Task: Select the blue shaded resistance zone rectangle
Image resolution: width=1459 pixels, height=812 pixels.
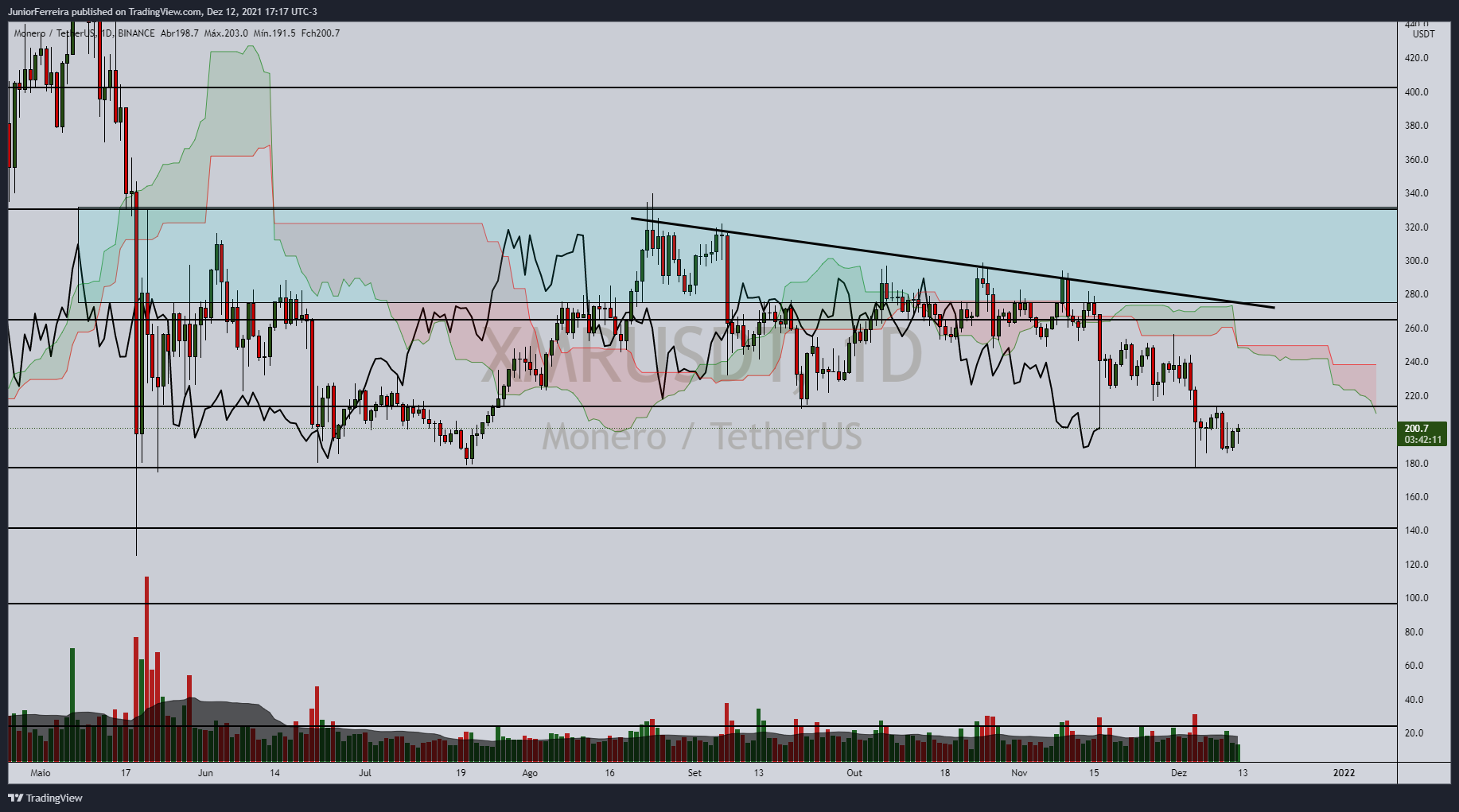Action: [x=737, y=255]
